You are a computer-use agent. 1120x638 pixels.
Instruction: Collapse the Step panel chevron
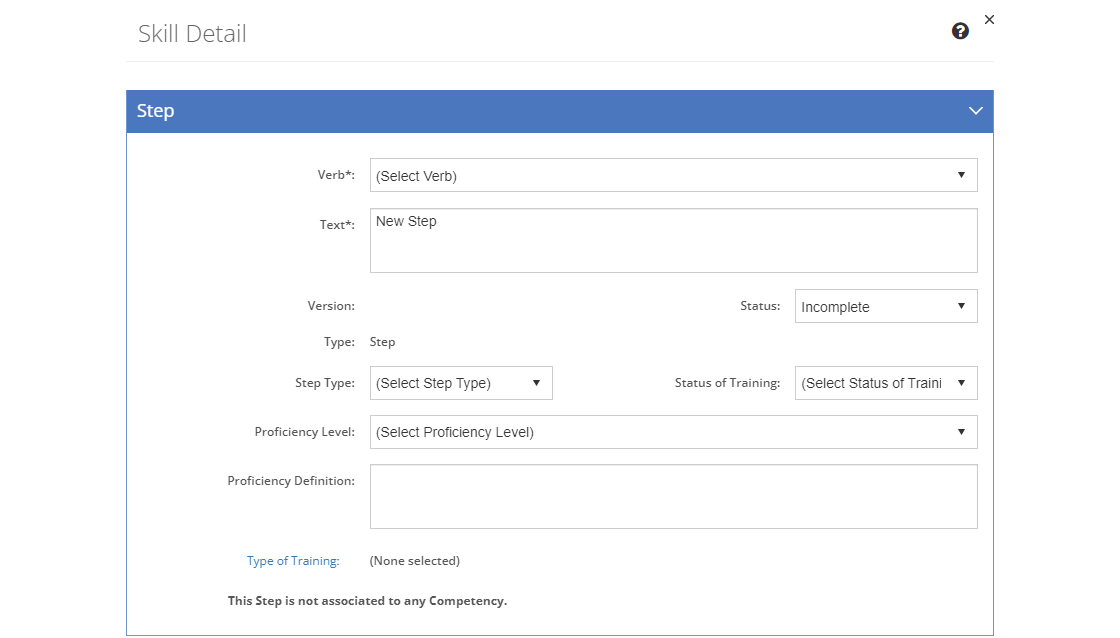976,111
